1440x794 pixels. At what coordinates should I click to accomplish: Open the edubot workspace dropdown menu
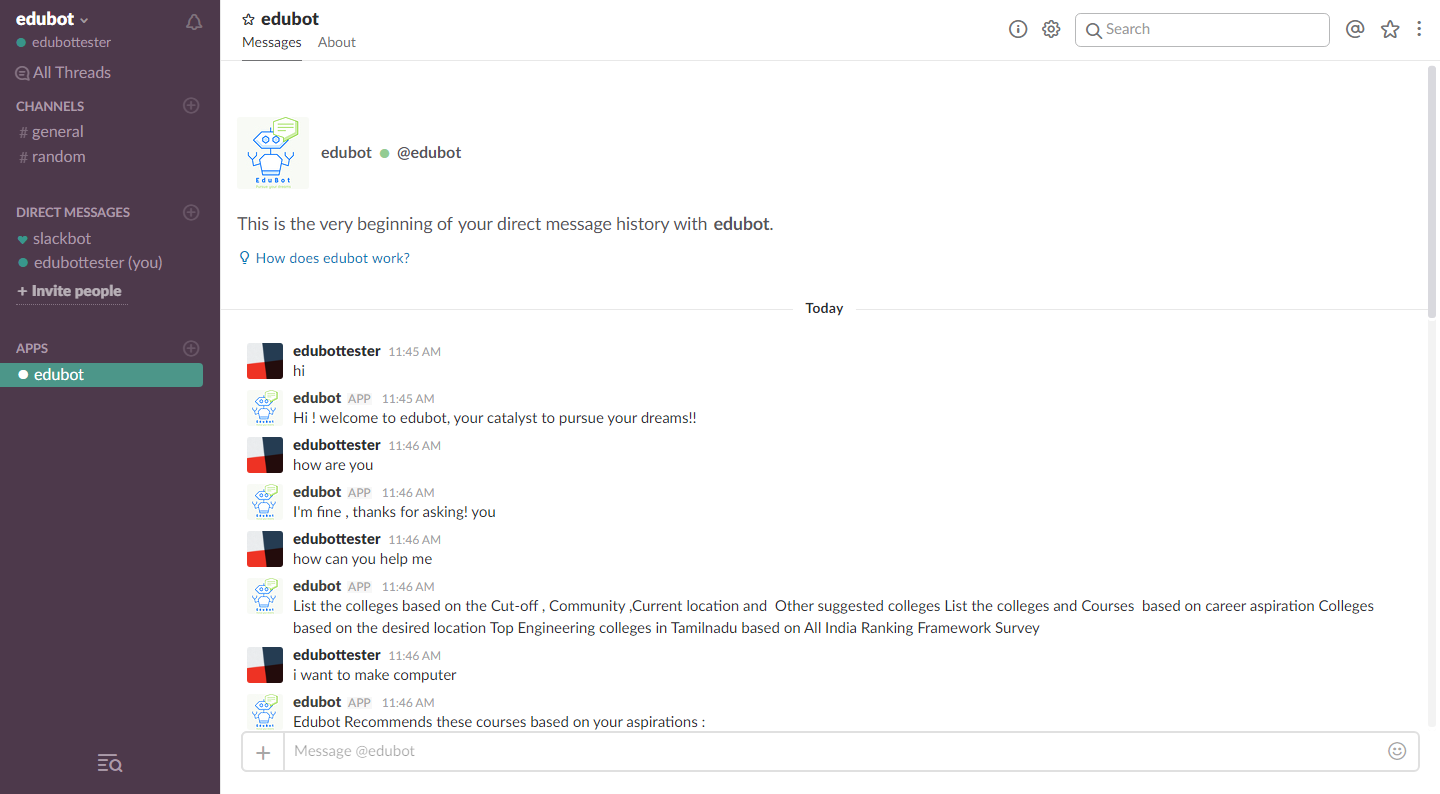[x=53, y=19]
